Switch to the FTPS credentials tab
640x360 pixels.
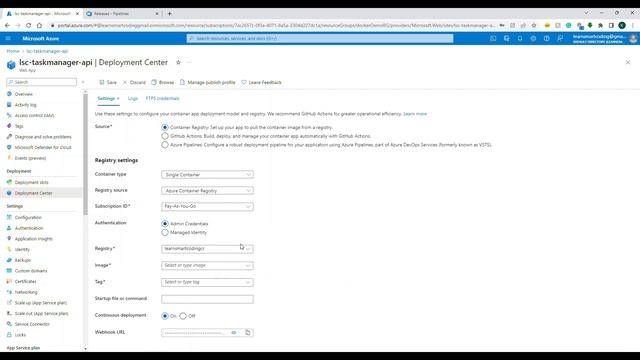(x=162, y=98)
